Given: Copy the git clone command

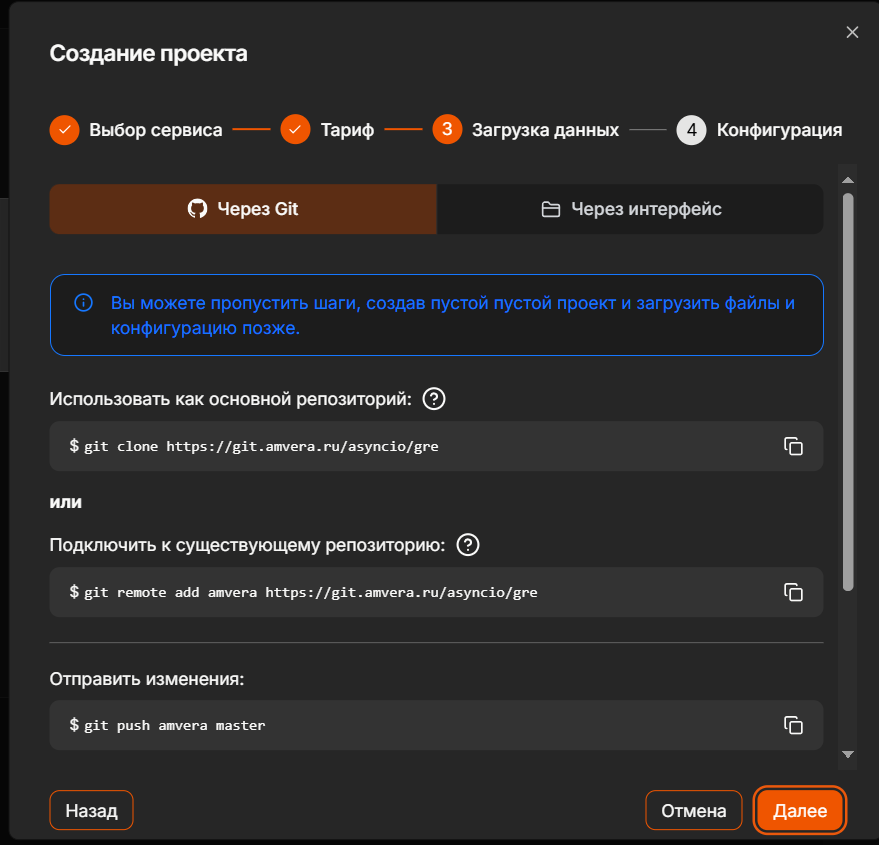Looking at the screenshot, I should [794, 446].
